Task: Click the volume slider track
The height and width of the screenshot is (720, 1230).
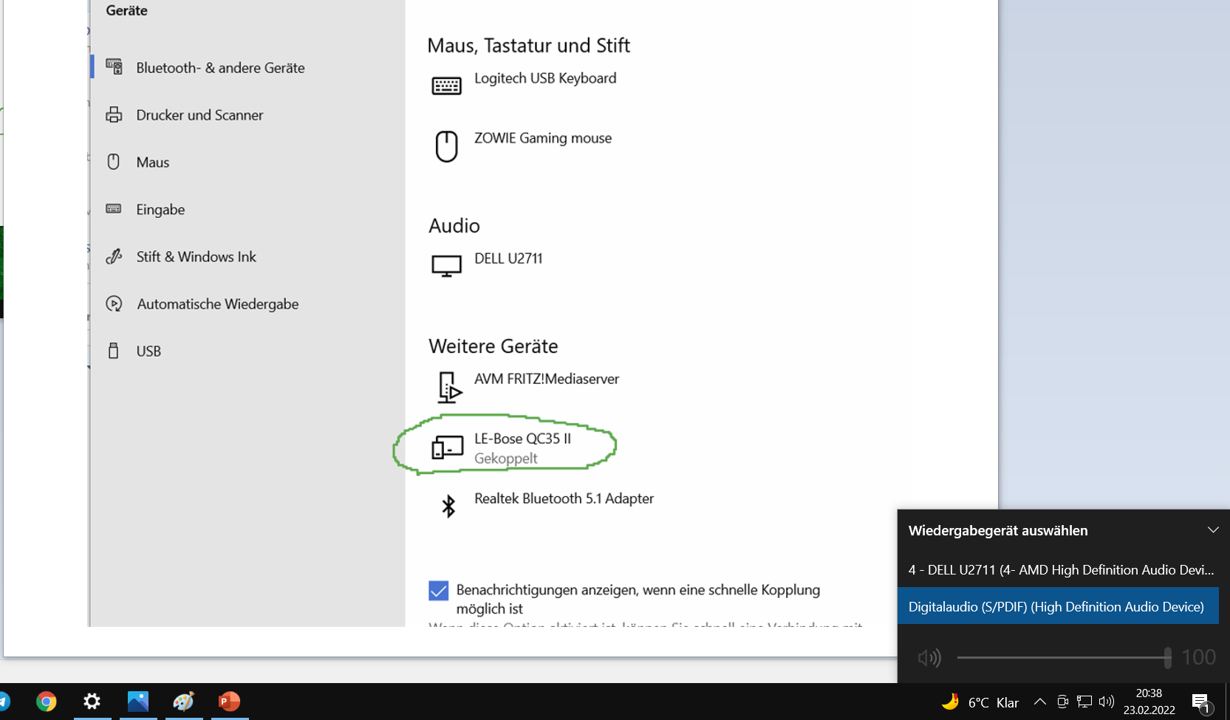Action: (1063, 657)
